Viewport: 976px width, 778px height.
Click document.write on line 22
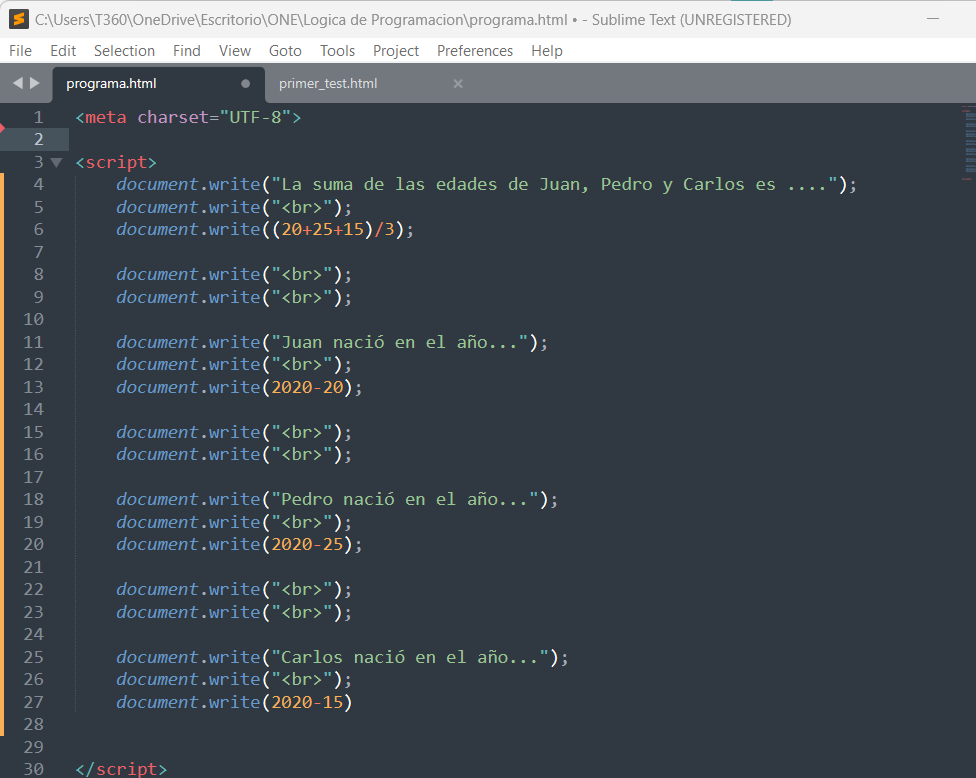(188, 589)
